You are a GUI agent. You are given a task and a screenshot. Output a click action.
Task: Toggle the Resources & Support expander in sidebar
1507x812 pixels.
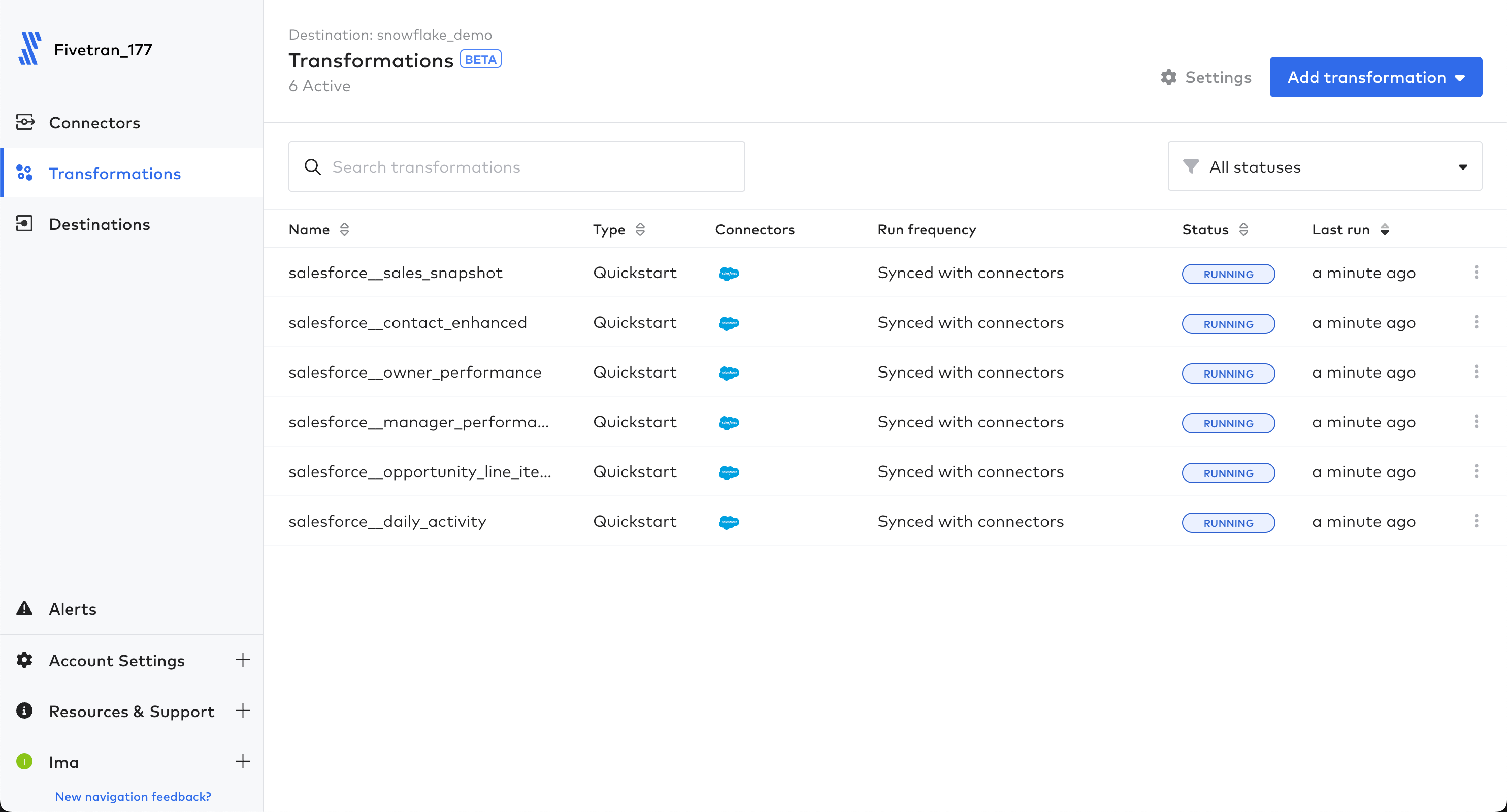tap(243, 711)
